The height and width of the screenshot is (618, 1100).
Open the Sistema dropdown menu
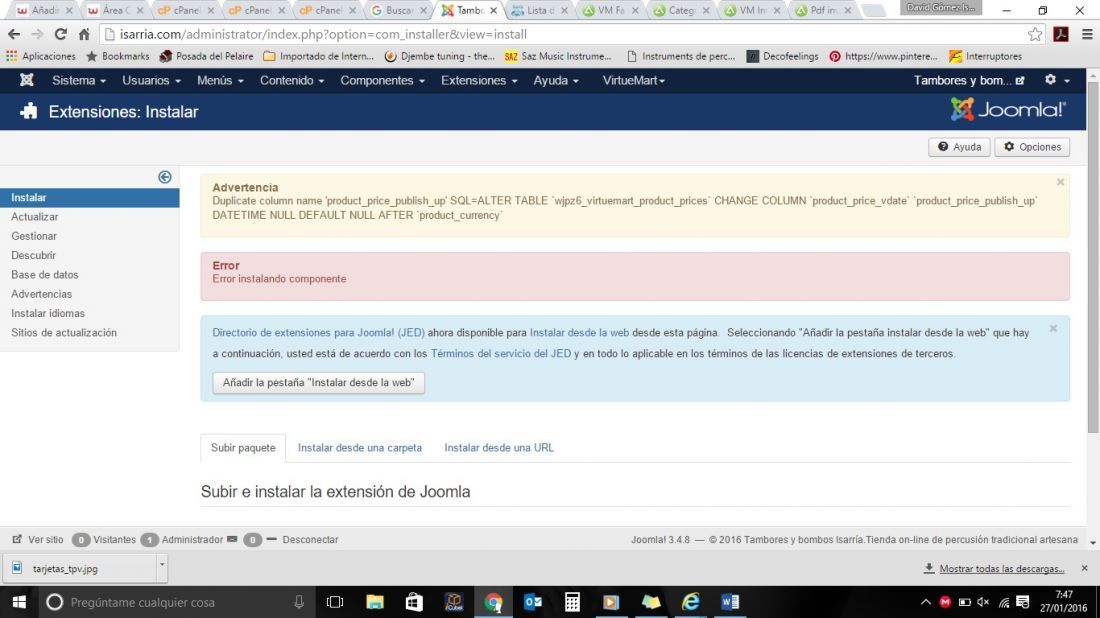click(79, 80)
